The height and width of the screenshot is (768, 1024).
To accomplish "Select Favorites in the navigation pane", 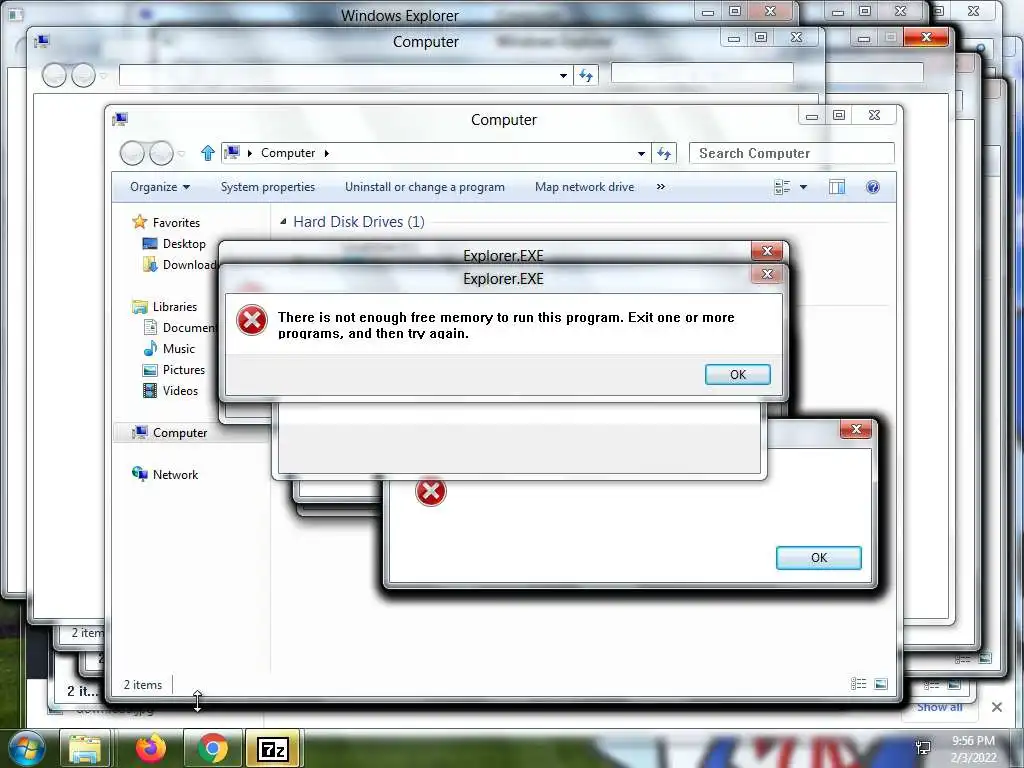I will [166, 223].
